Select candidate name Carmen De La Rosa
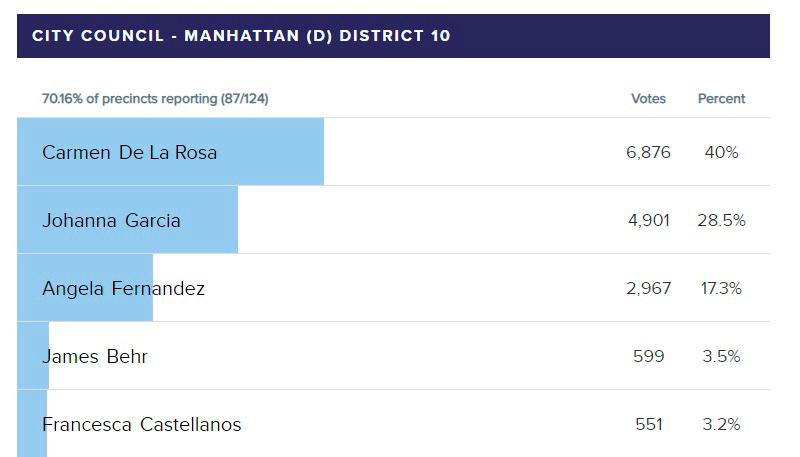 pyautogui.click(x=129, y=153)
